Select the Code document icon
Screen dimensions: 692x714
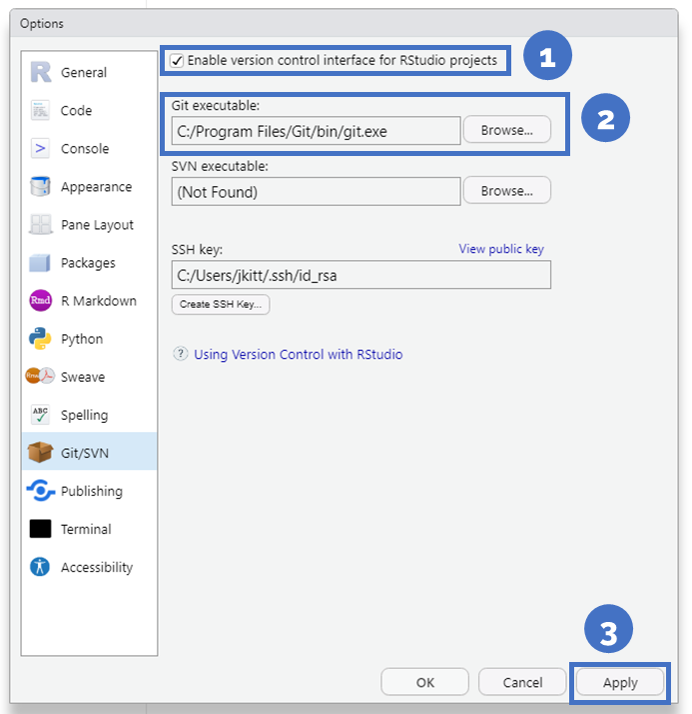click(x=40, y=110)
